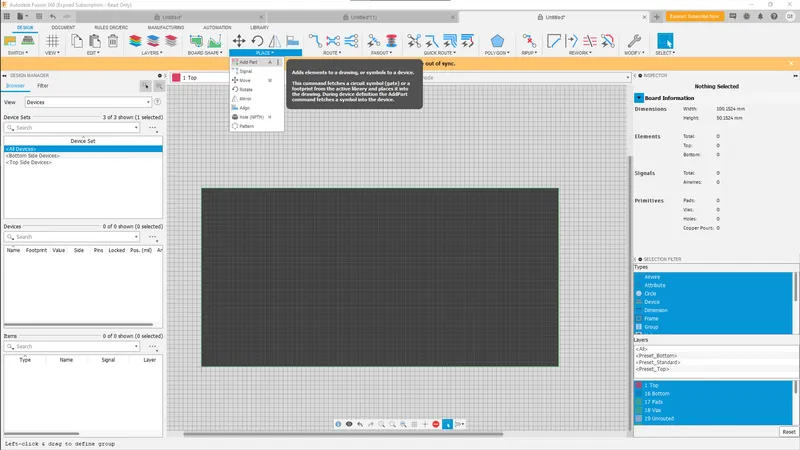Click the Delete trash icon
The image size is (800, 450).
[x=113, y=41]
